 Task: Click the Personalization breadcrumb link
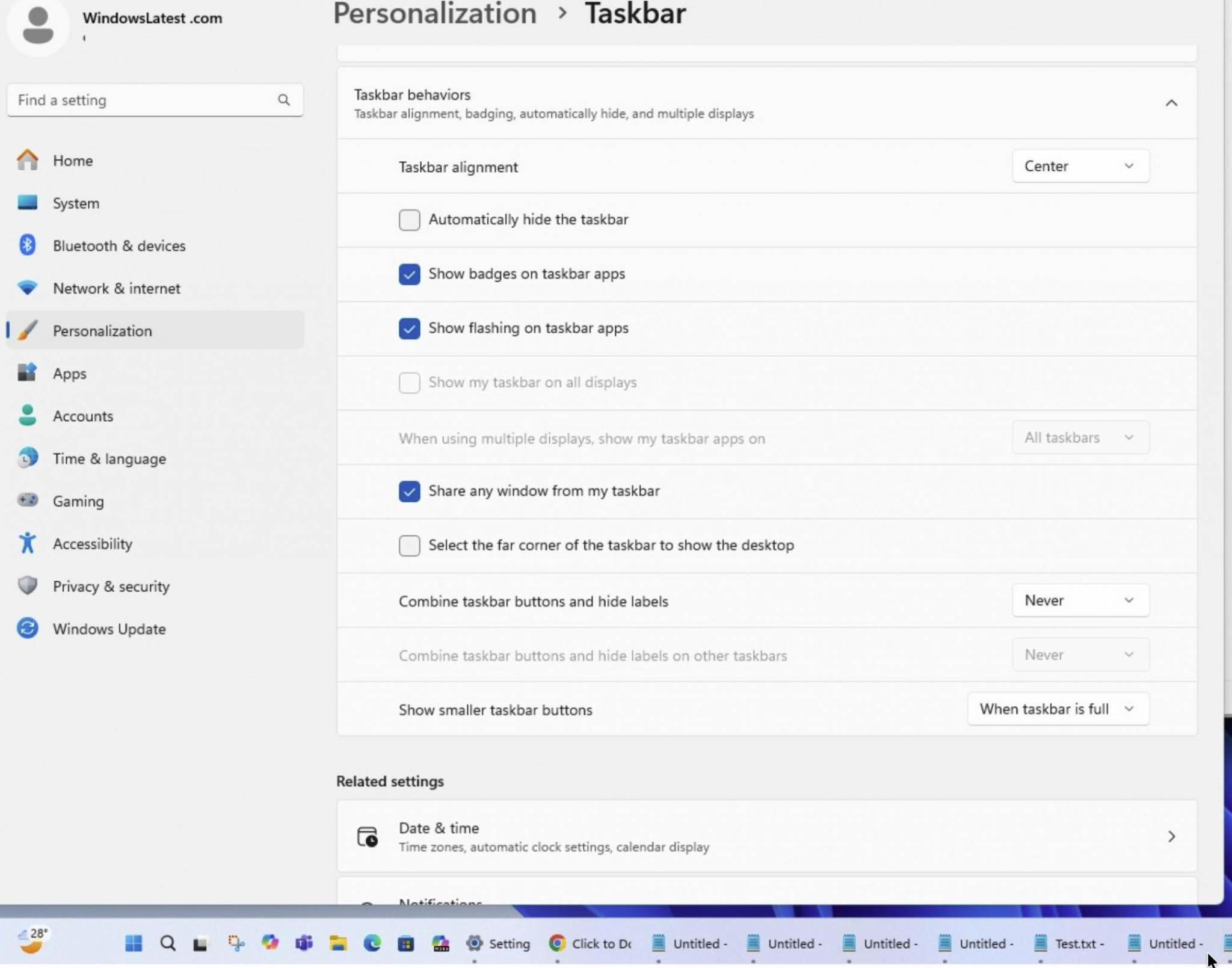coord(434,14)
